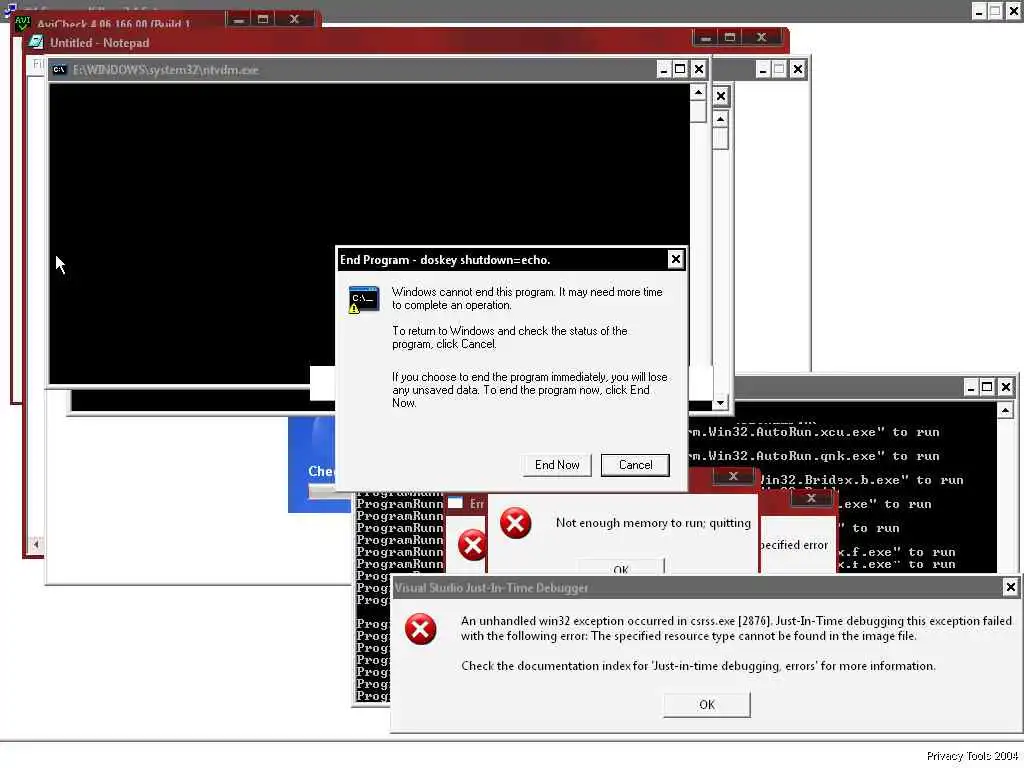The width and height of the screenshot is (1024, 768).
Task: Minimize the ntvdm.exe console window
Action: [x=664, y=69]
